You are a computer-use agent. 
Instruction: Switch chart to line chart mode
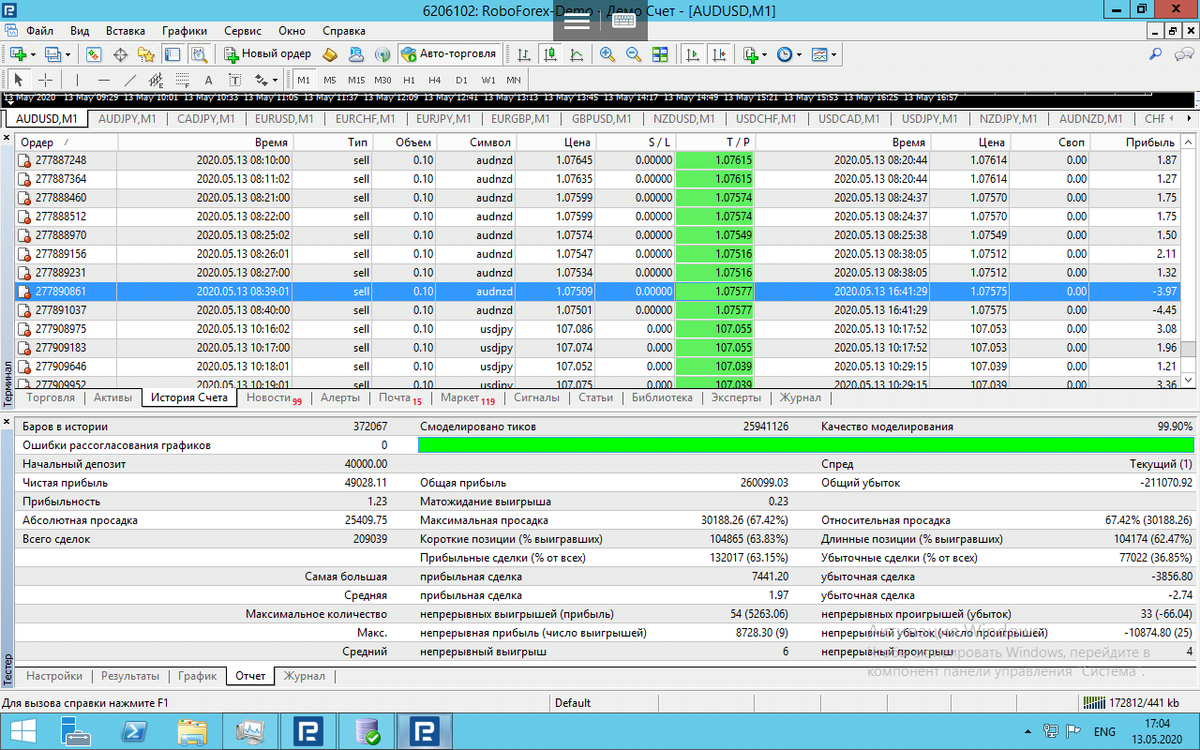[x=576, y=54]
